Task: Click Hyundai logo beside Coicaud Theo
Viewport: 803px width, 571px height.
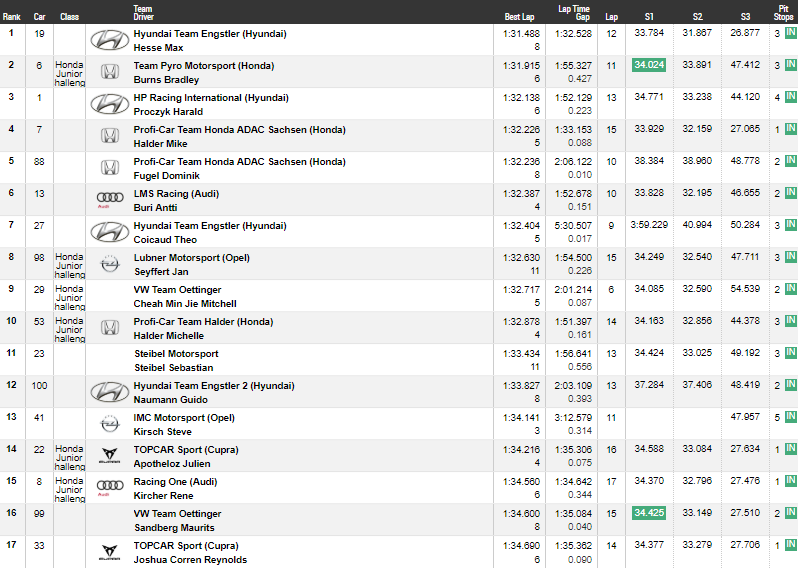Action: pyautogui.click(x=110, y=232)
